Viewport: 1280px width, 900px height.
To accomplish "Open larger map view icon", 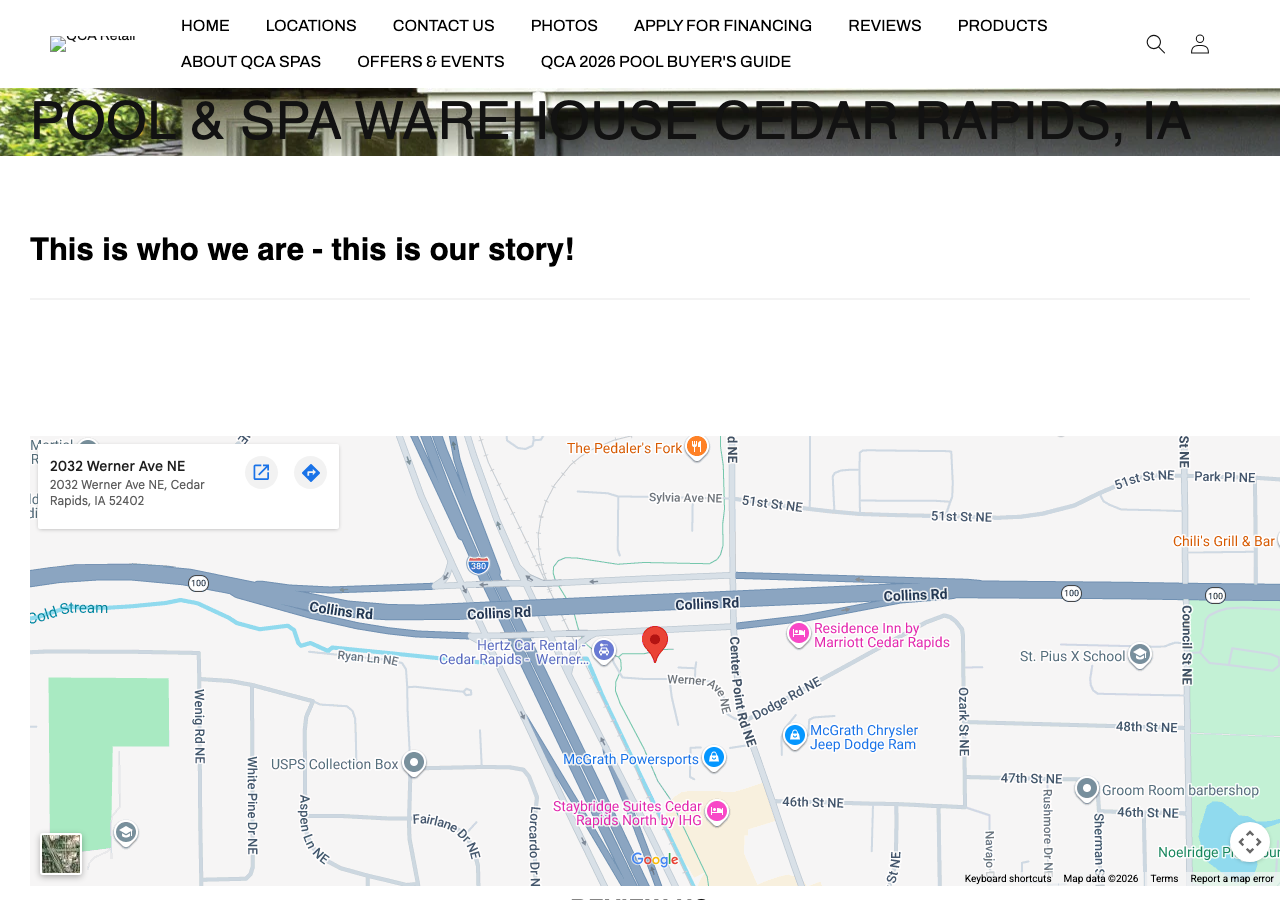I will coord(261,472).
